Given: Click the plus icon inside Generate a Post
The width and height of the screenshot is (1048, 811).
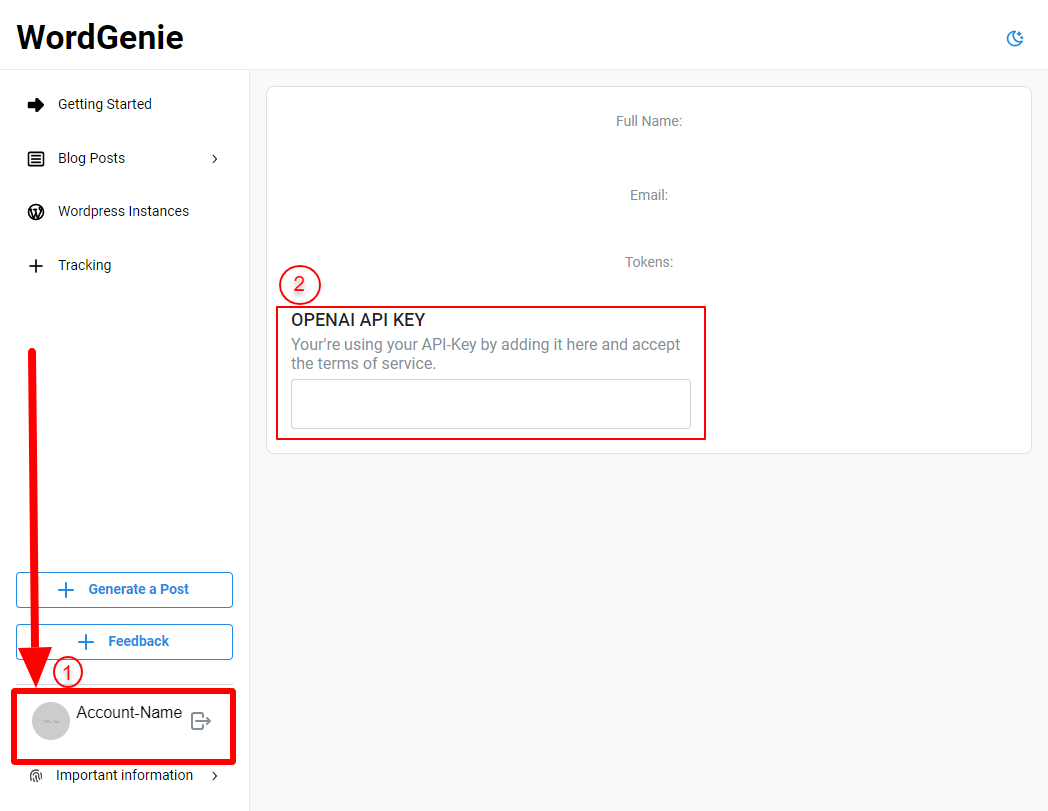Looking at the screenshot, I should 64,589.
